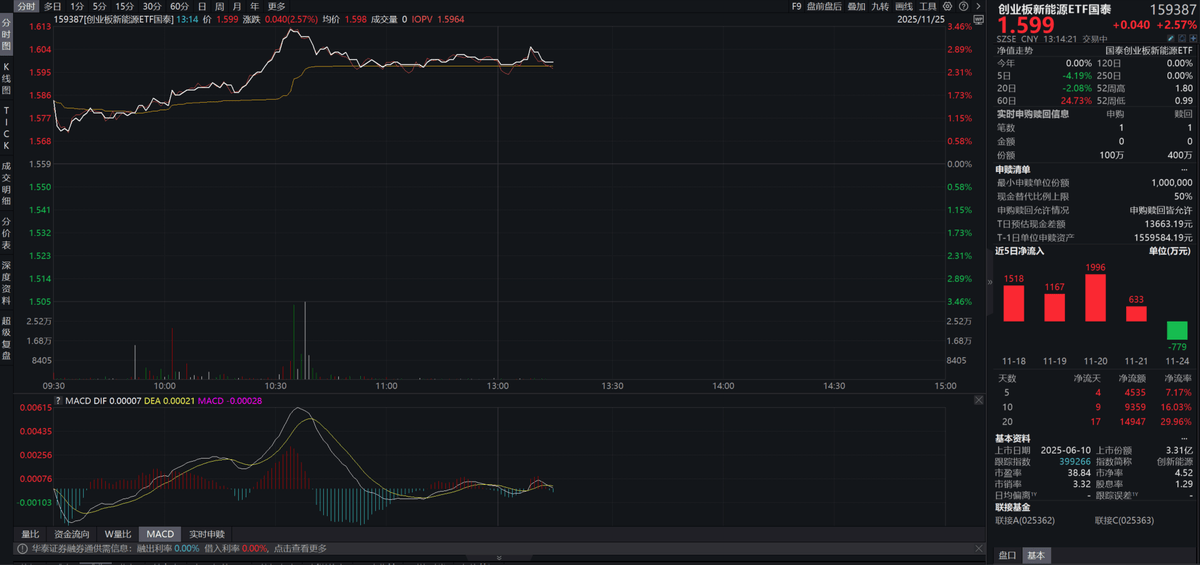Click the 11-20 net inflow bar

click(1095, 297)
